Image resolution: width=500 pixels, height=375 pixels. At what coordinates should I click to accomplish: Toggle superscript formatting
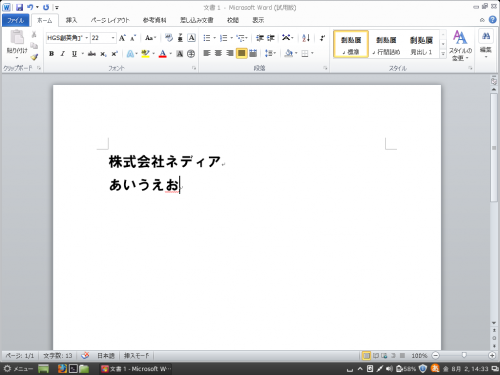114,54
